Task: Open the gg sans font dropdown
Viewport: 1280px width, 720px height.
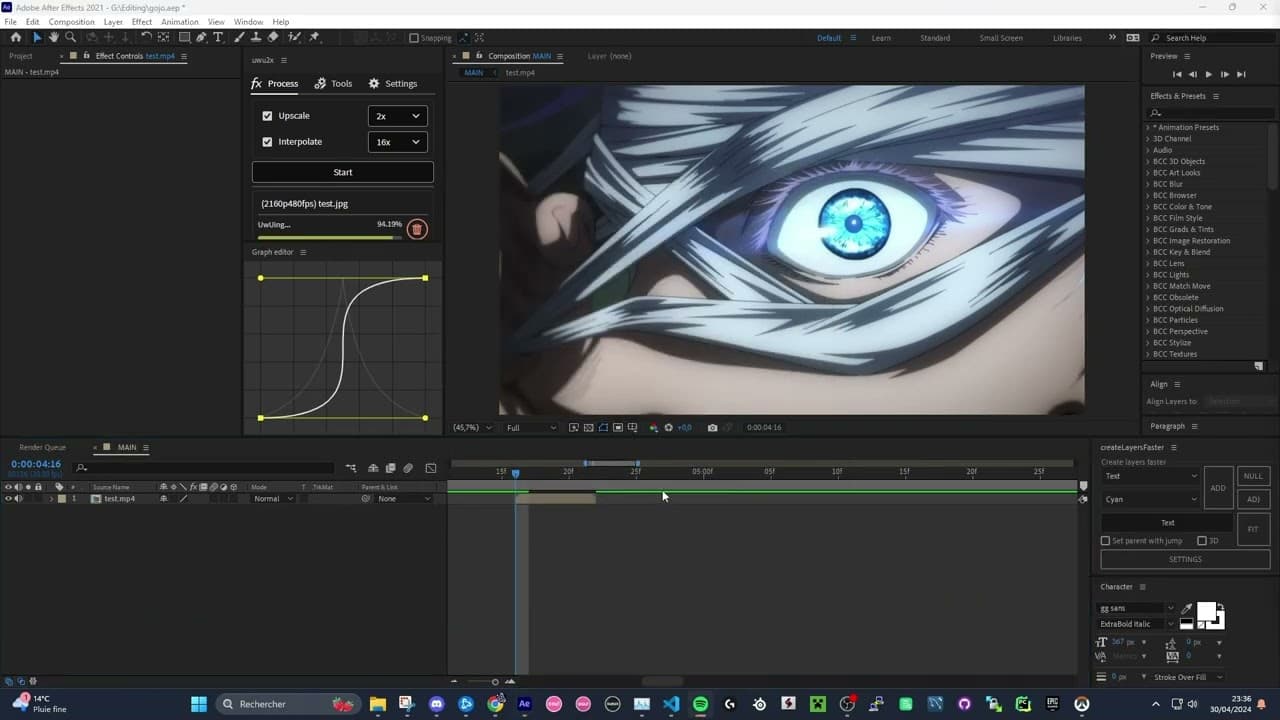Action: [1137, 608]
